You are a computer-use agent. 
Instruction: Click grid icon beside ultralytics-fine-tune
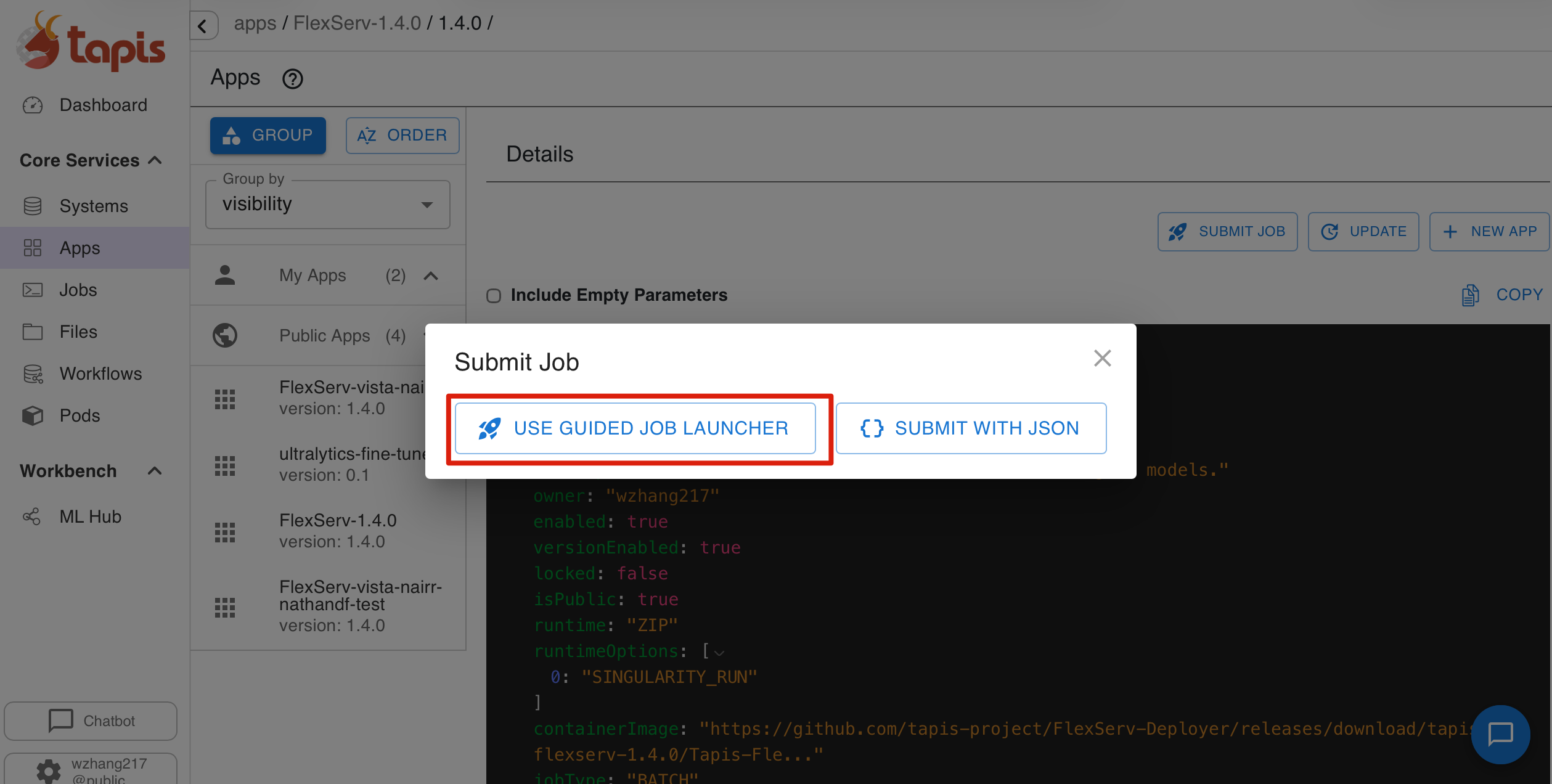coord(225,465)
